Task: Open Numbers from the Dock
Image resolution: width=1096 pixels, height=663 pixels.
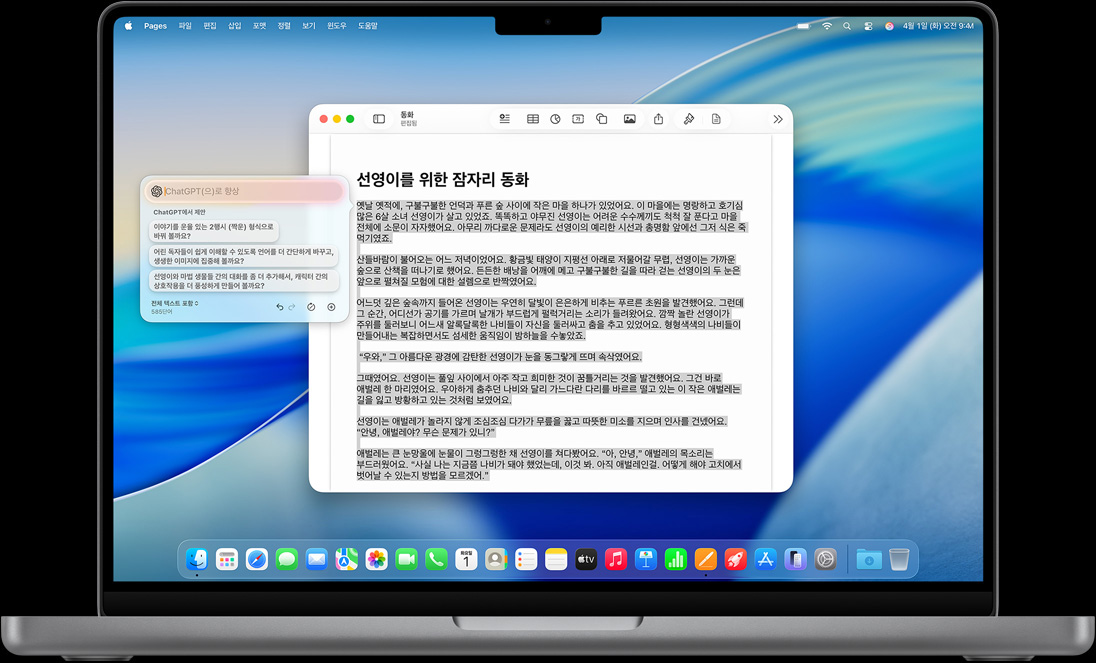Action: (x=675, y=559)
